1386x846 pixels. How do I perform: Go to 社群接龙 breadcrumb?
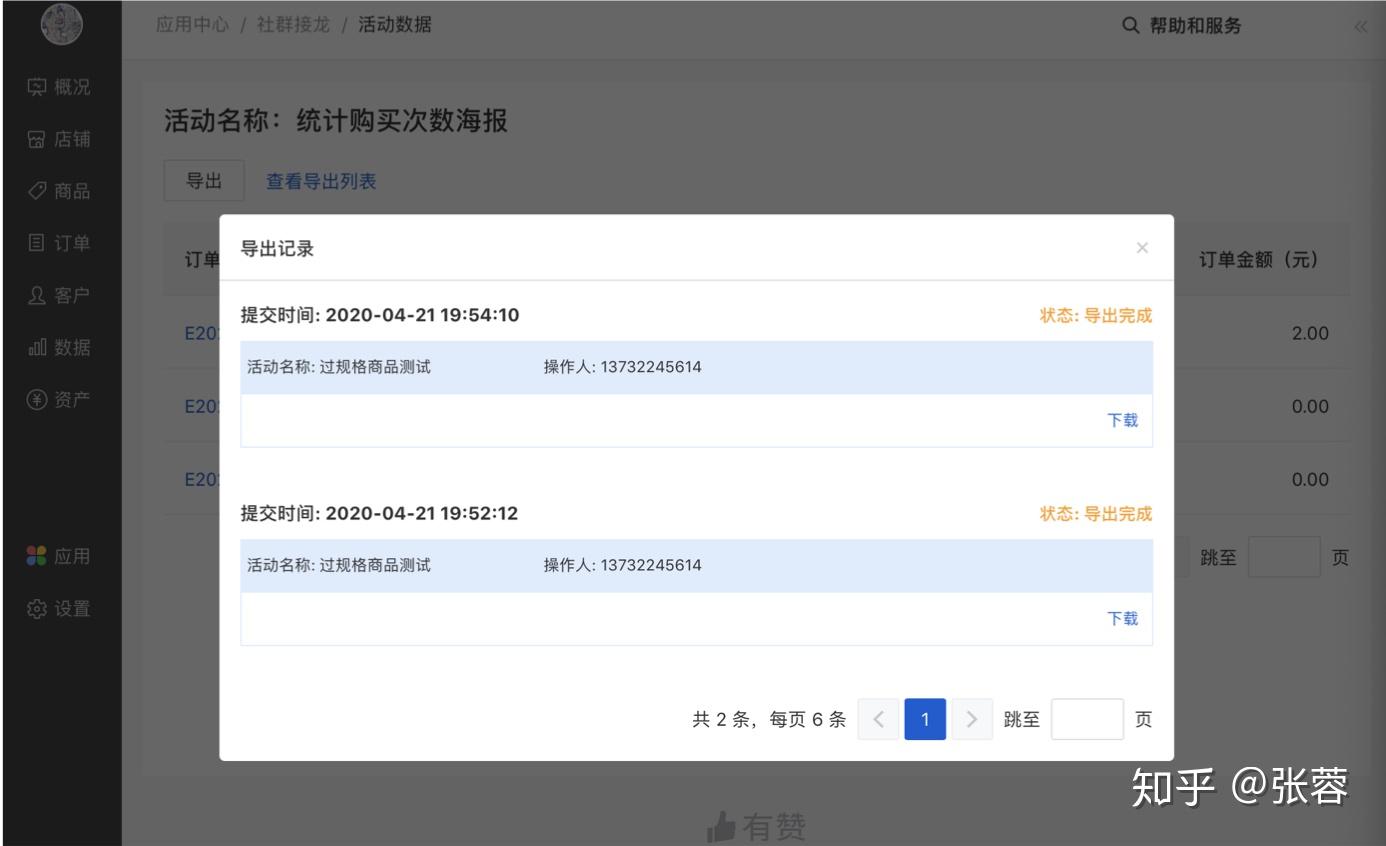pos(293,25)
